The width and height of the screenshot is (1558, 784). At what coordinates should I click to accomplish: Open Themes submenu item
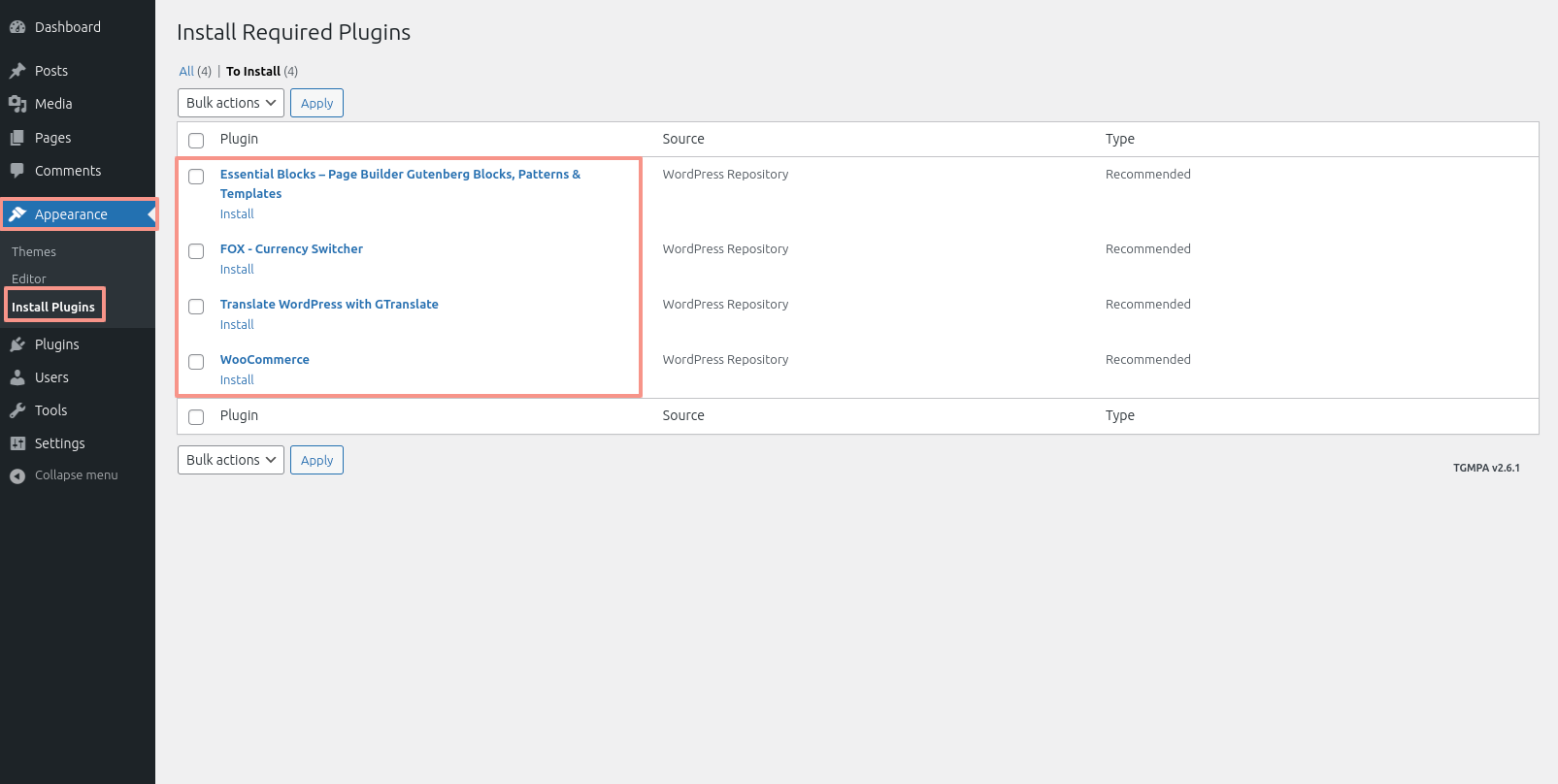(34, 251)
